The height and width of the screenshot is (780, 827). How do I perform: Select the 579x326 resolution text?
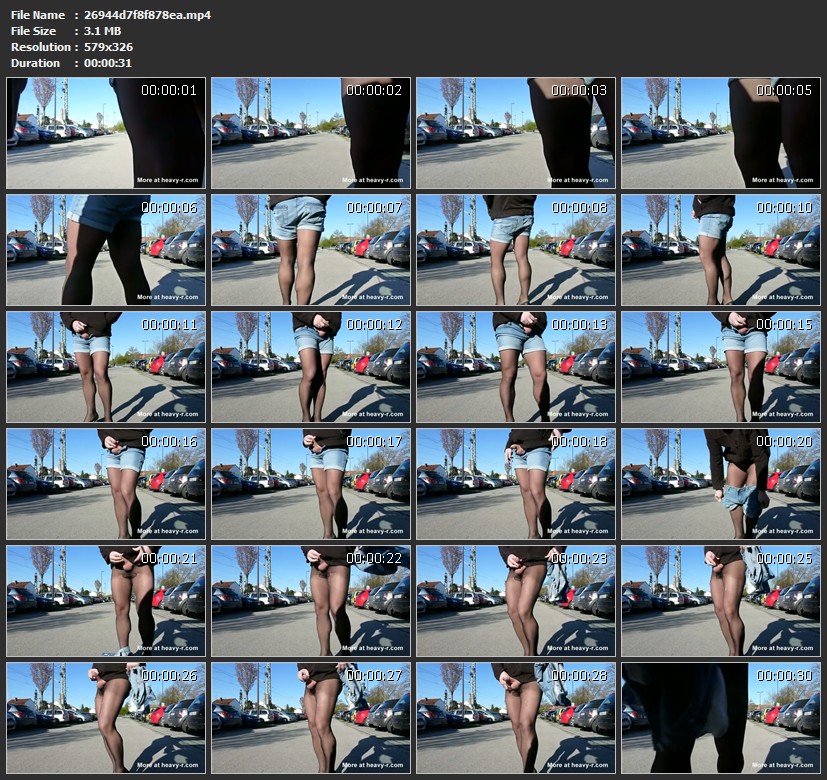coord(109,47)
